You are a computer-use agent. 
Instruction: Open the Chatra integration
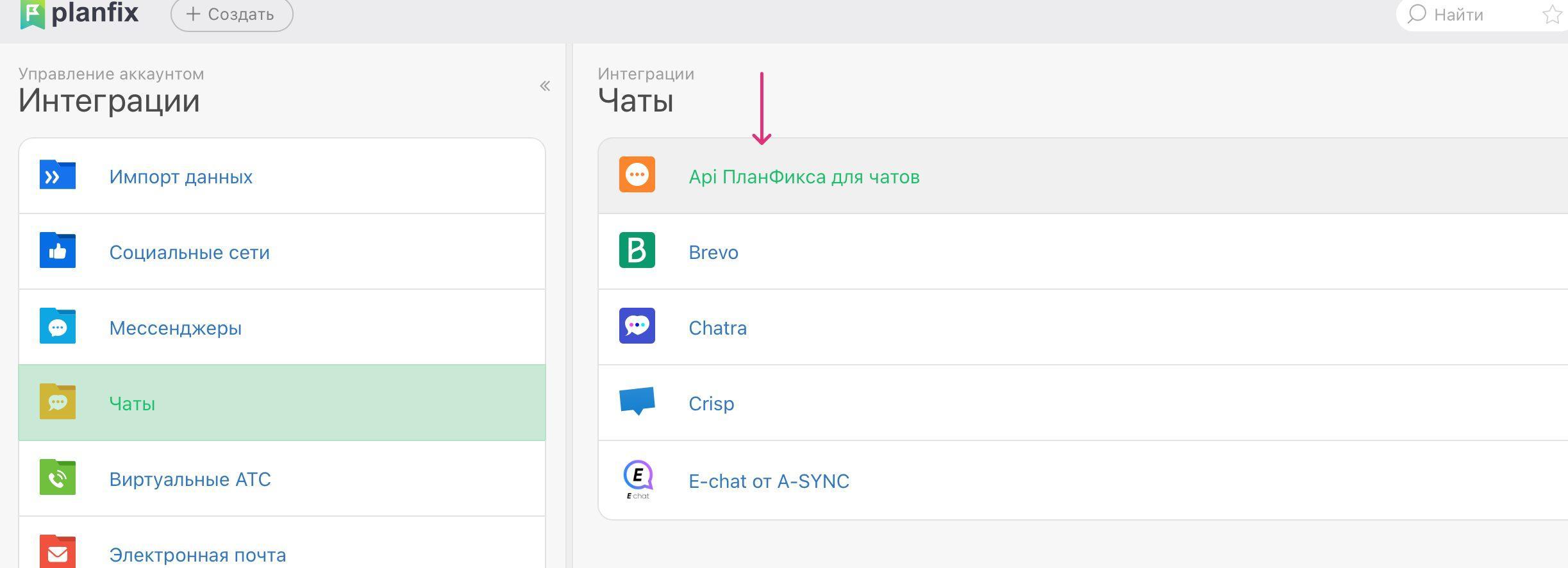pos(717,328)
